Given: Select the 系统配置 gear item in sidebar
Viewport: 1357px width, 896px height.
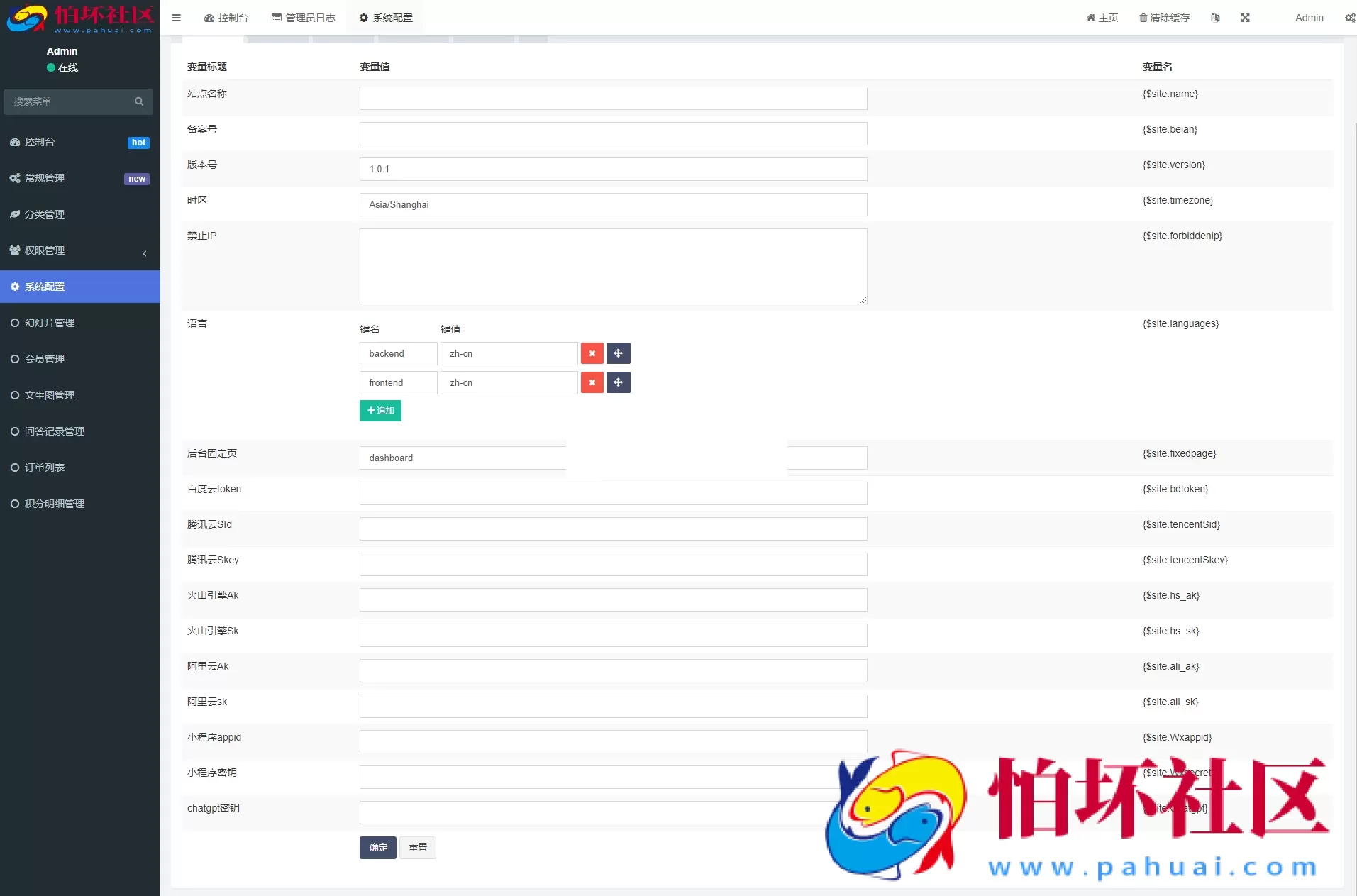Looking at the screenshot, I should [44, 287].
